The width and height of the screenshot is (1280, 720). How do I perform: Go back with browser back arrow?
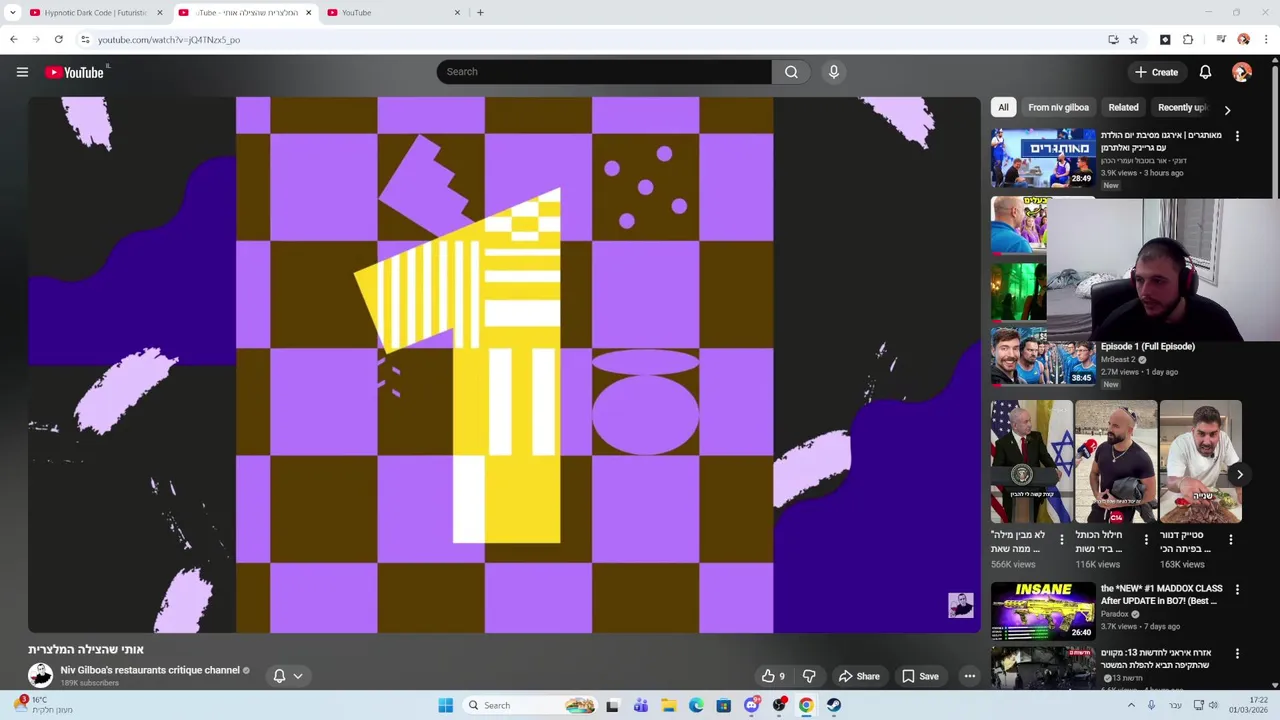pyautogui.click(x=13, y=40)
